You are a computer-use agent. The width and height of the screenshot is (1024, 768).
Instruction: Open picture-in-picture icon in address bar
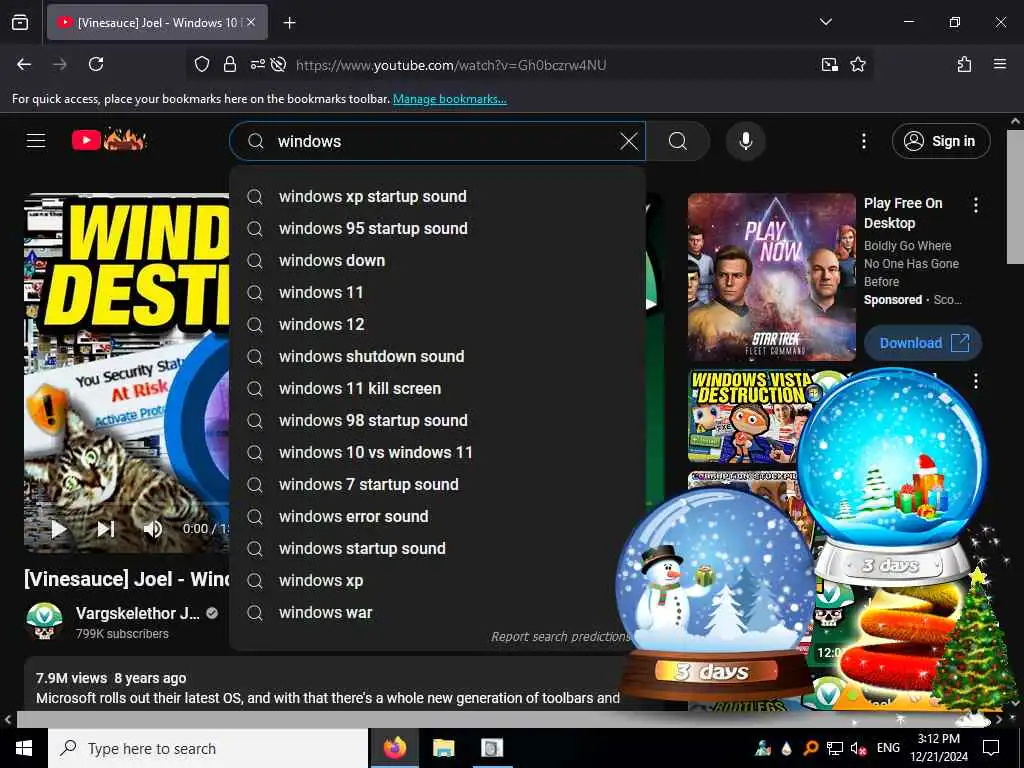[x=829, y=65]
